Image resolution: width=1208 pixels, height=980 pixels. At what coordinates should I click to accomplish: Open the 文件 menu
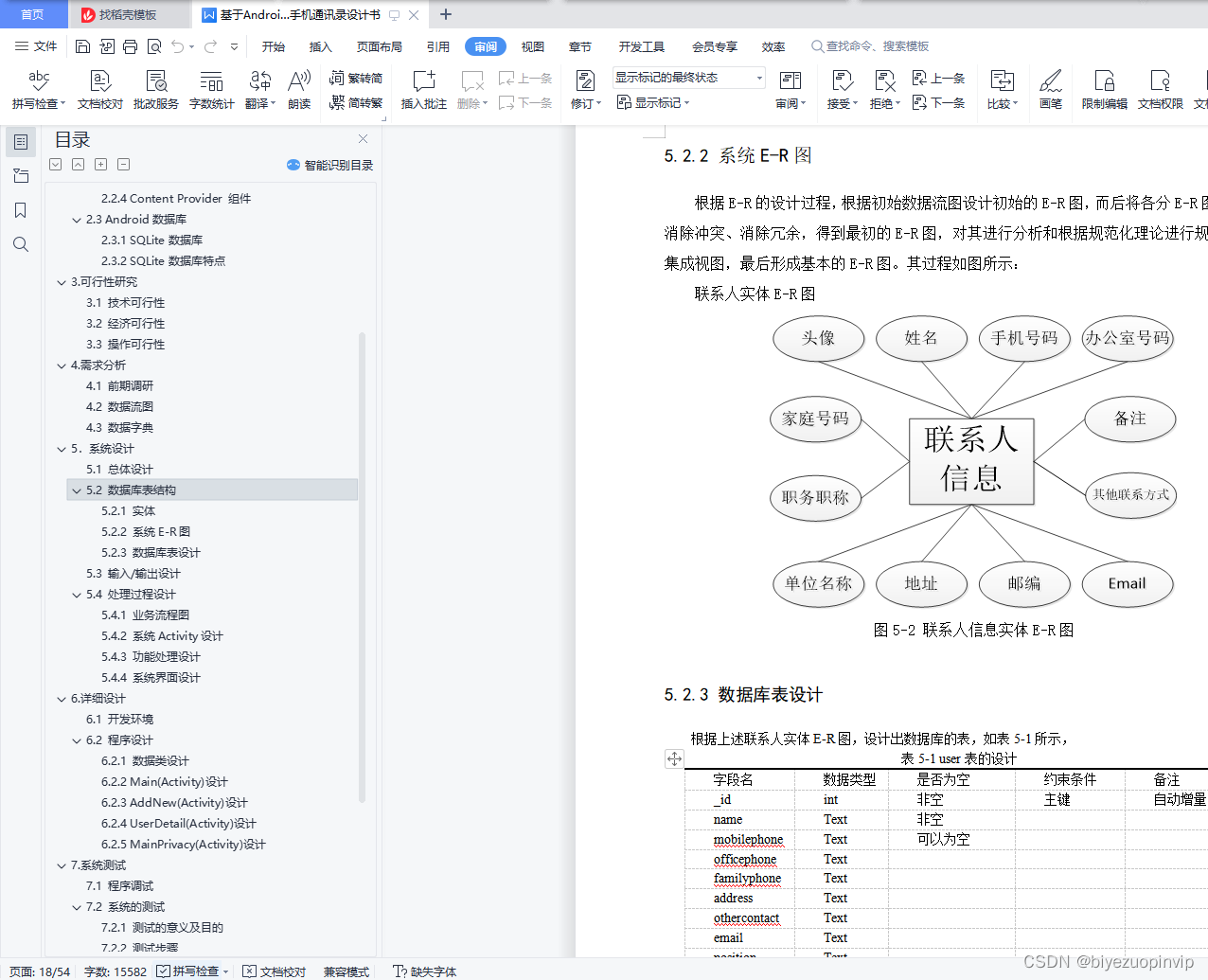click(x=36, y=46)
